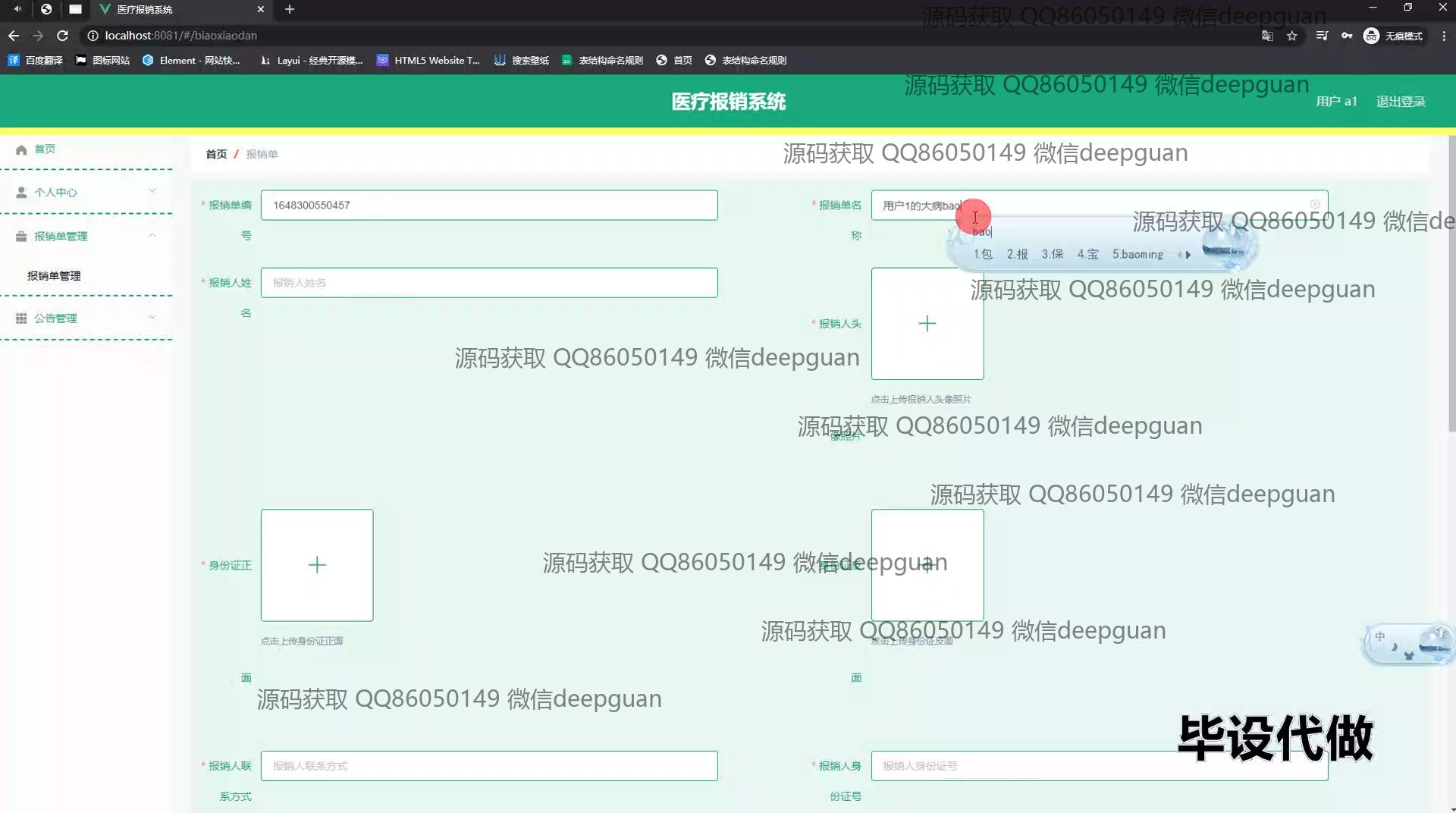Screen dimensions: 1456x813
Task: Open the media control icon in toolbar
Action: point(1322,36)
